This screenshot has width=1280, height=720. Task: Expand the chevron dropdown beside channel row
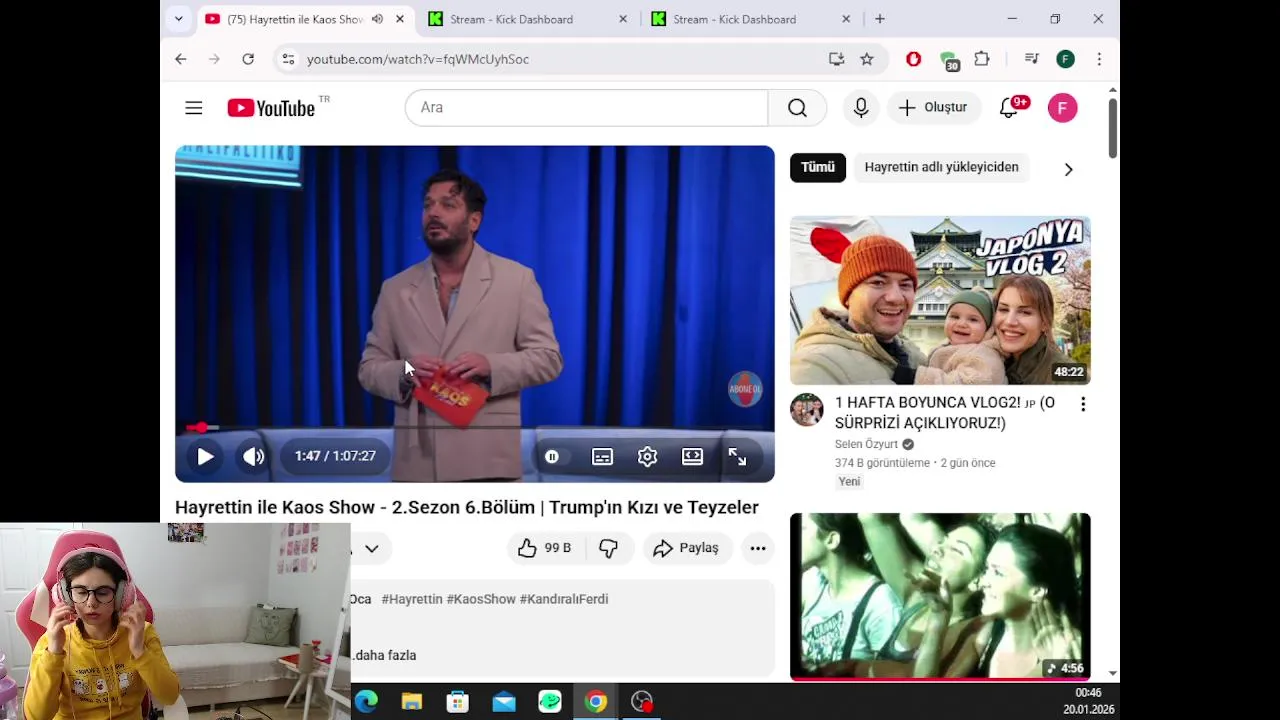coord(371,548)
